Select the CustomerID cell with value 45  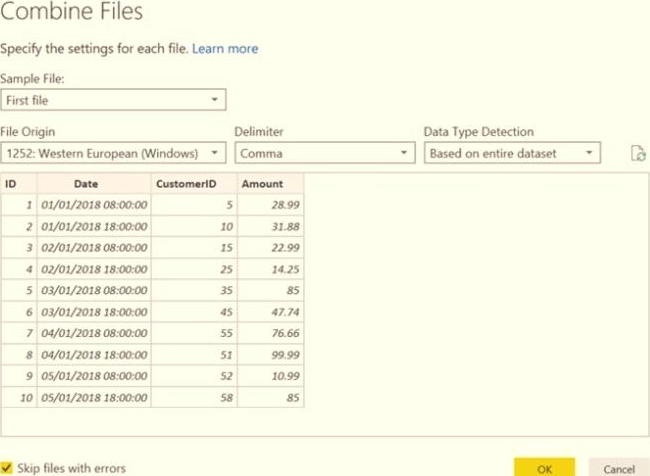pos(194,313)
